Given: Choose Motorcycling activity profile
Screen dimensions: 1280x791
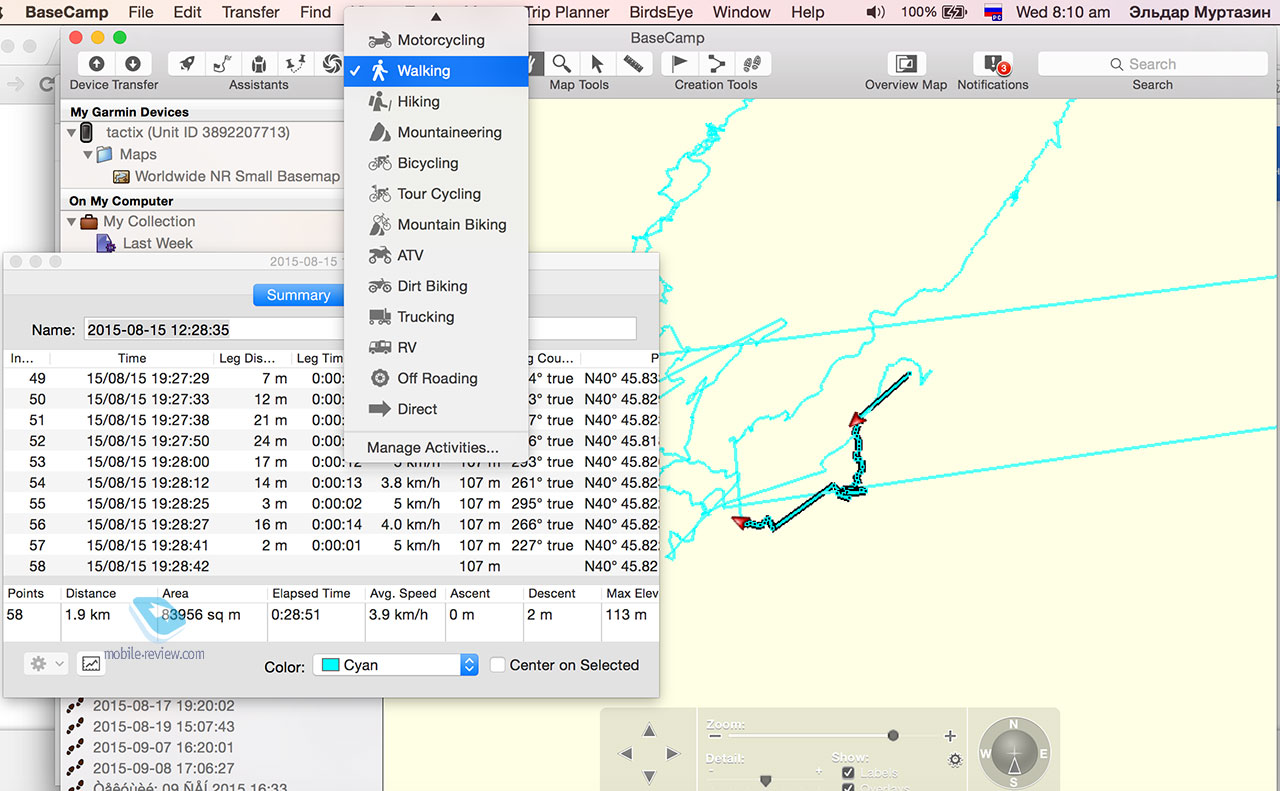Looking at the screenshot, I should click(x=435, y=40).
